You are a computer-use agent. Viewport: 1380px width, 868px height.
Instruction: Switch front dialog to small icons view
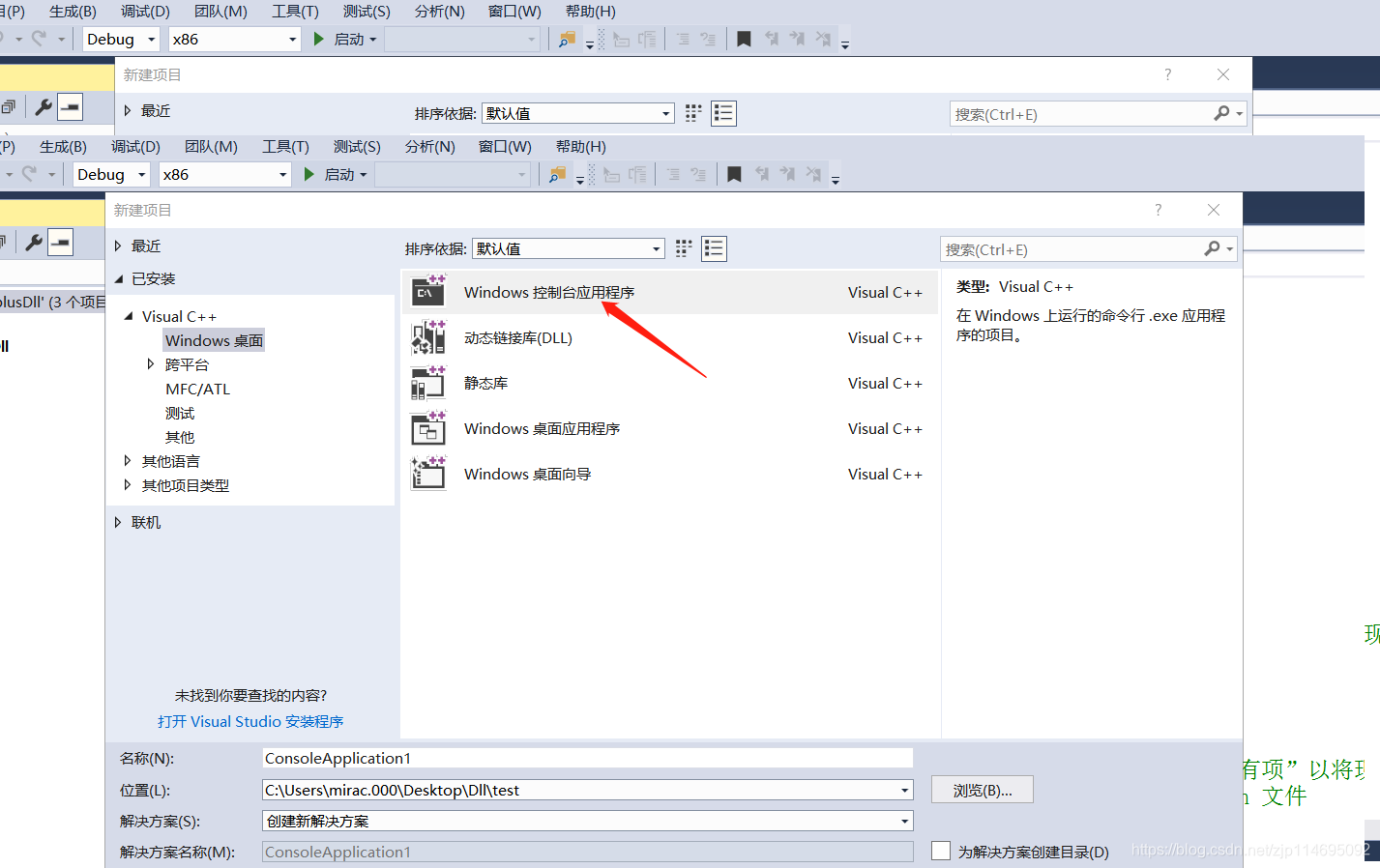coord(684,248)
